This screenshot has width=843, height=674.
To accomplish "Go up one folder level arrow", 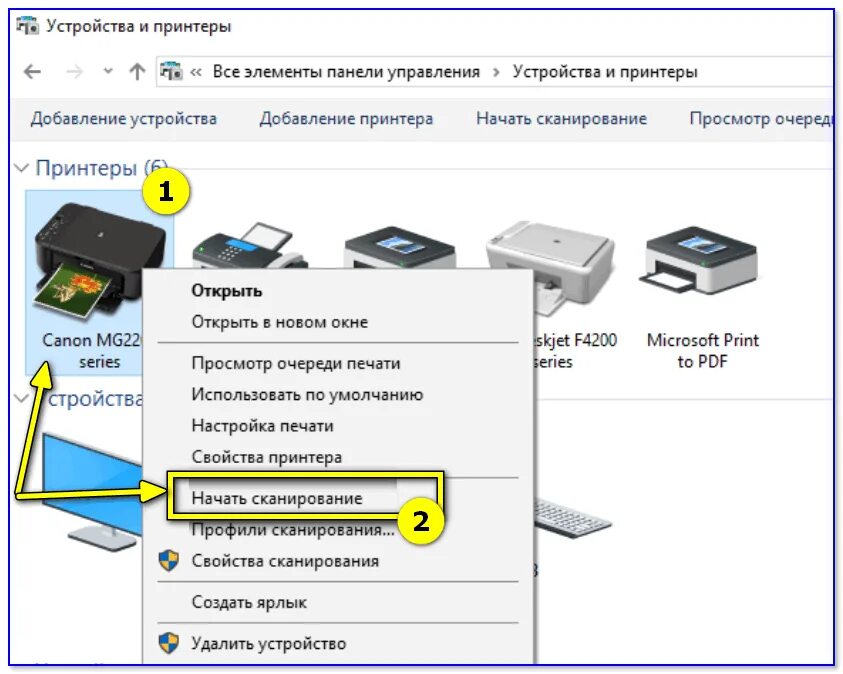I will 137,71.
